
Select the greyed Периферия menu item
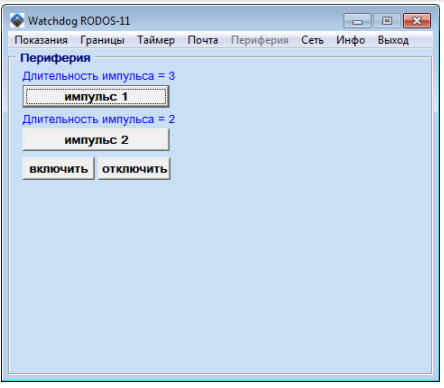click(x=260, y=40)
